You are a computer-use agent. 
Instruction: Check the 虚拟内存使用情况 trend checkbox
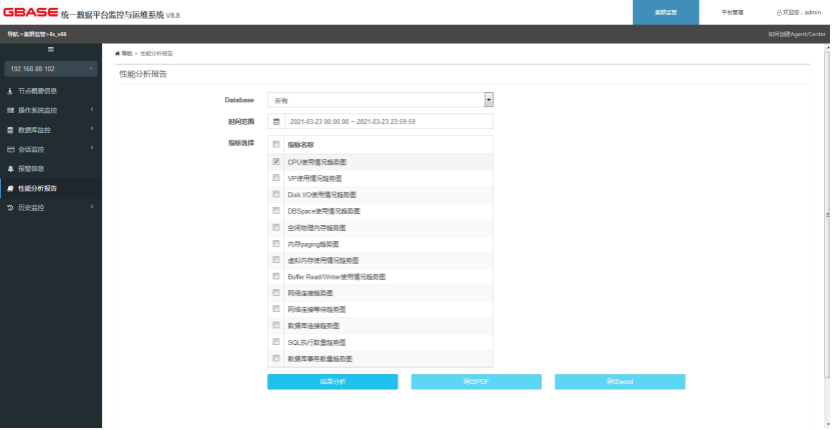(276, 260)
